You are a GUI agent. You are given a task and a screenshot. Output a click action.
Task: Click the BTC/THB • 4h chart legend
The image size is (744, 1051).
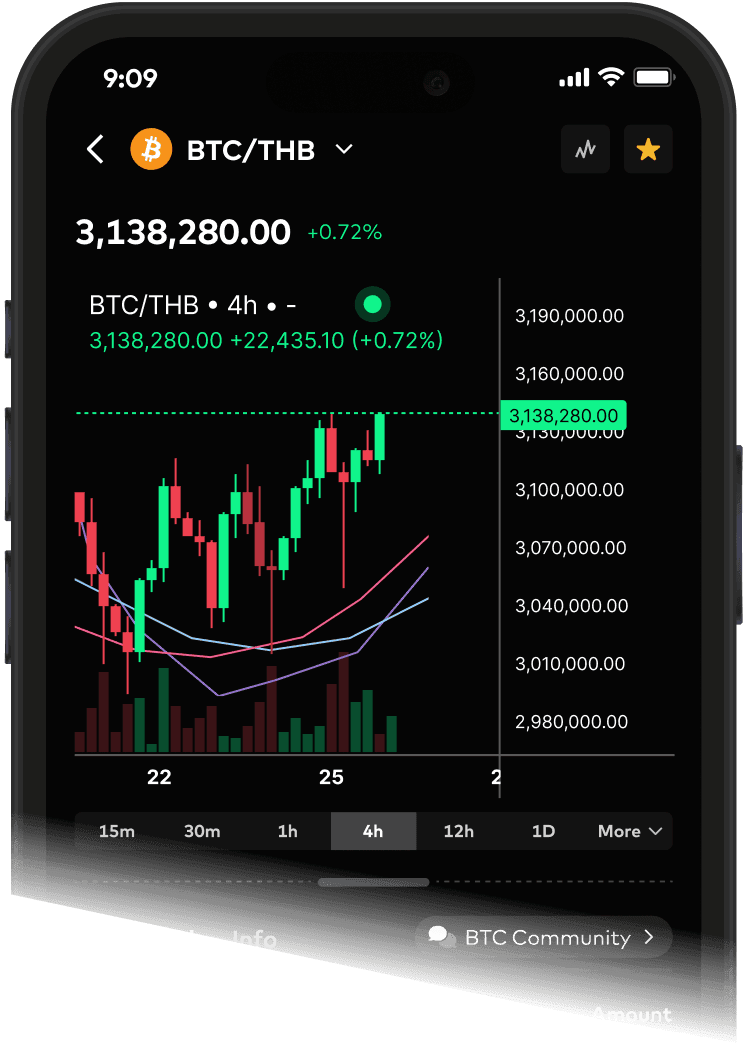pos(192,306)
